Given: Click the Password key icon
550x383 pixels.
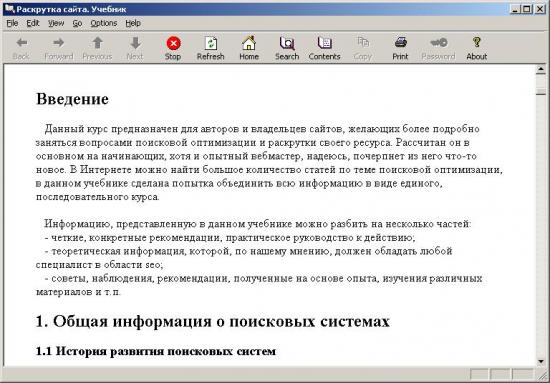Looking at the screenshot, I should coord(438,43).
